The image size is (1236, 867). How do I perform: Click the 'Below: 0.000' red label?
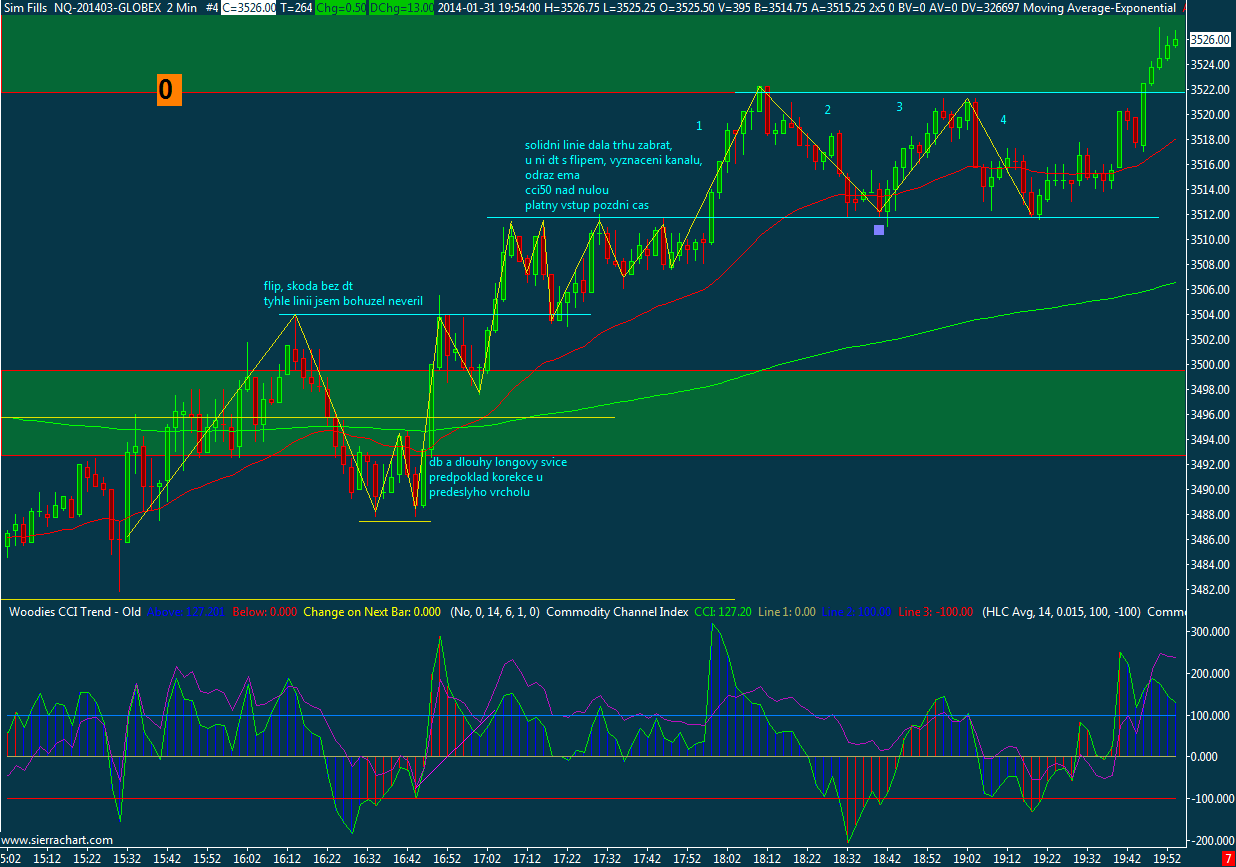(263, 611)
